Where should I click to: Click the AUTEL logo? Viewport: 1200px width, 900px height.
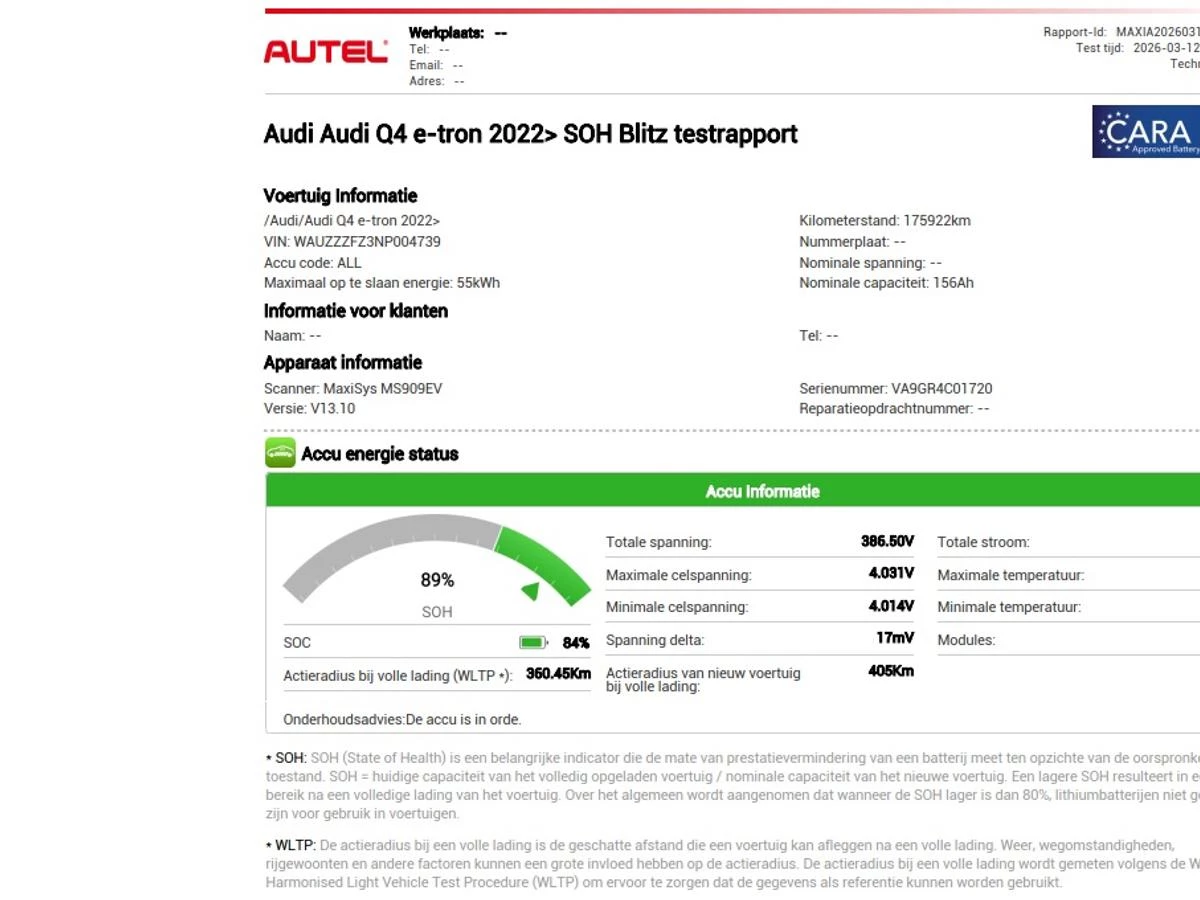point(325,52)
